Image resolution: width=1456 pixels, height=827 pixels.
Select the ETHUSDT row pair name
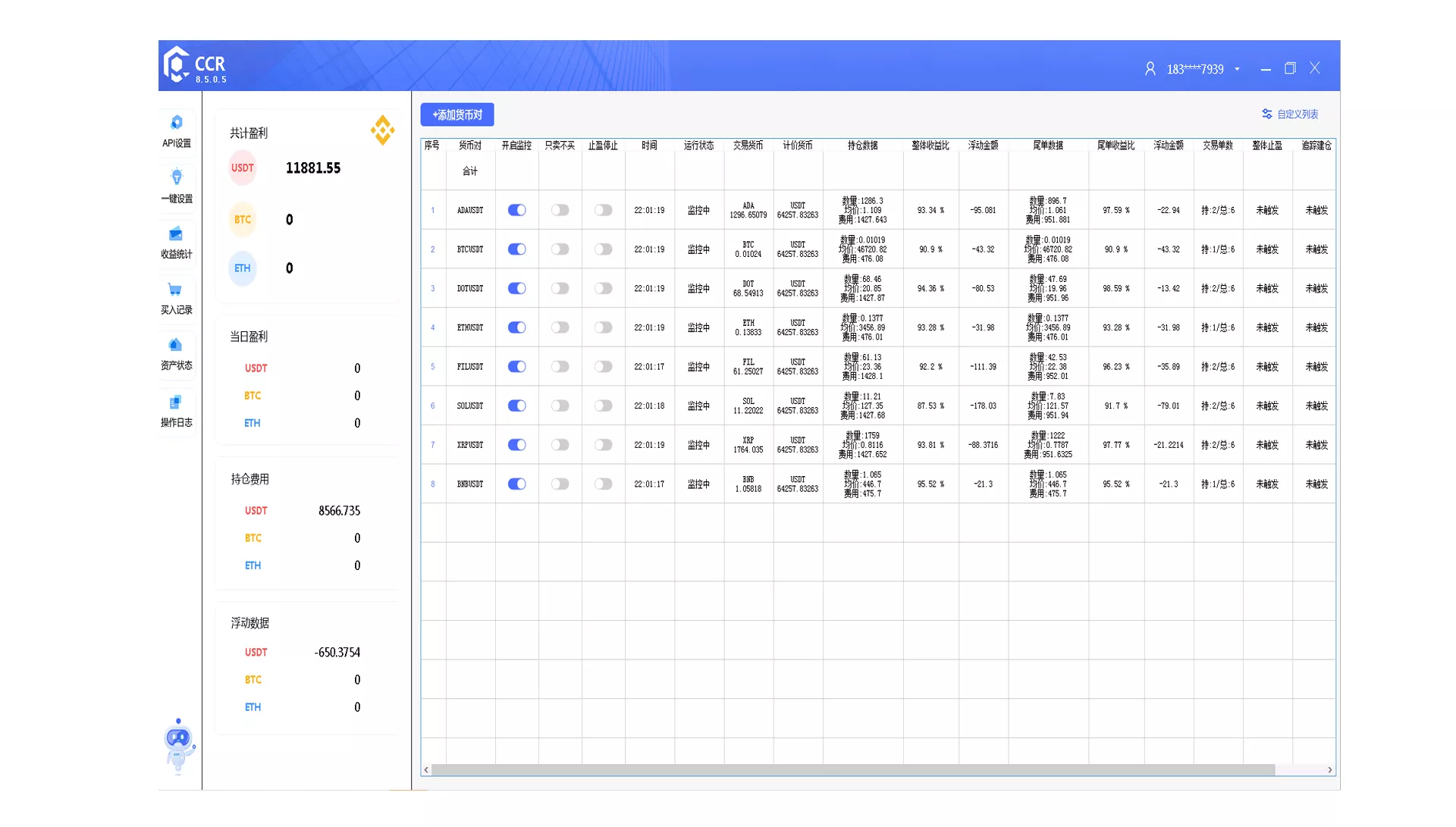click(469, 328)
